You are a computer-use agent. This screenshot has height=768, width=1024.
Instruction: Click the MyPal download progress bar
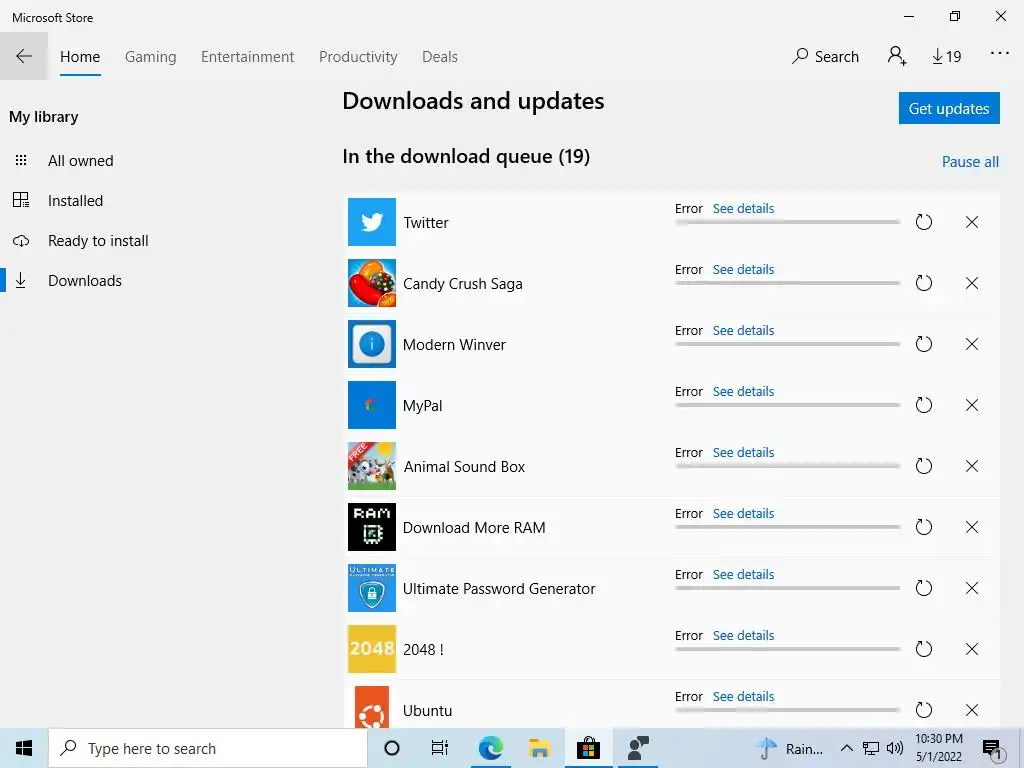(788, 405)
